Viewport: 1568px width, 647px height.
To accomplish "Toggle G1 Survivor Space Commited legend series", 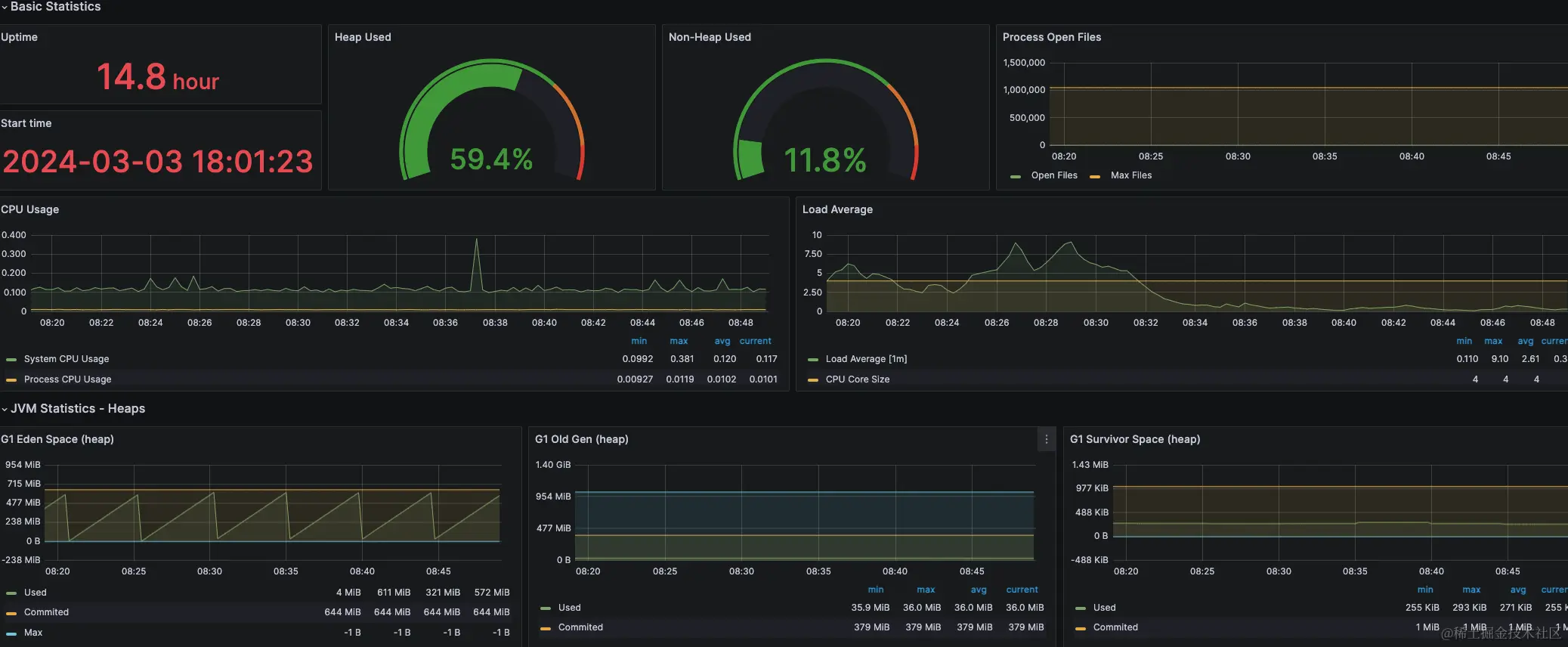I will click(1115, 627).
